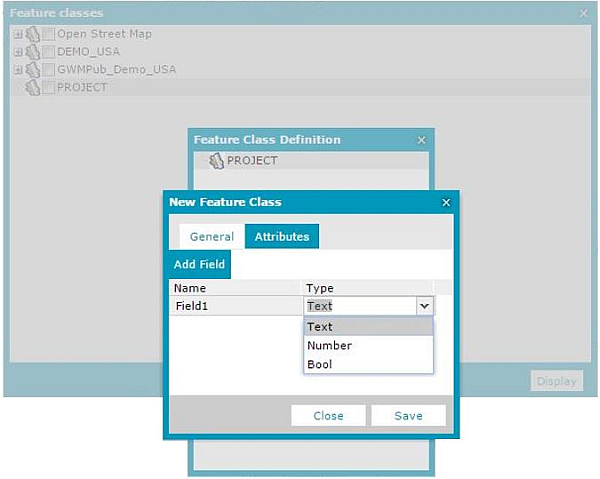Select the Open Street Map label
600x479 pixels.
(x=104, y=34)
